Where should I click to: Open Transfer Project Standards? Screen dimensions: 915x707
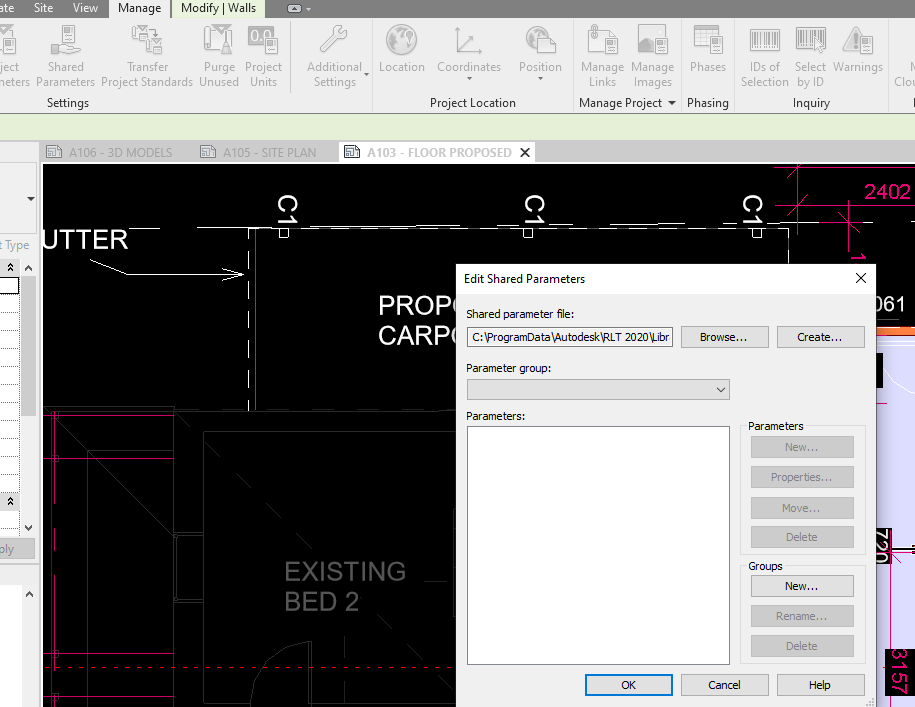pyautogui.click(x=146, y=55)
